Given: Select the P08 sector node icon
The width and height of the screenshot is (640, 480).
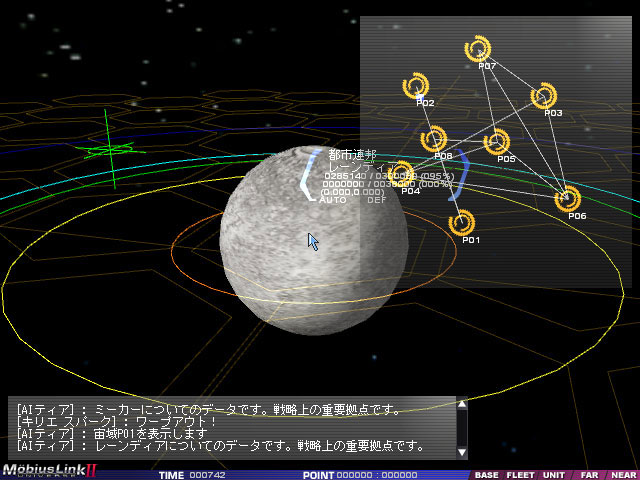Looking at the screenshot, I should (x=434, y=139).
